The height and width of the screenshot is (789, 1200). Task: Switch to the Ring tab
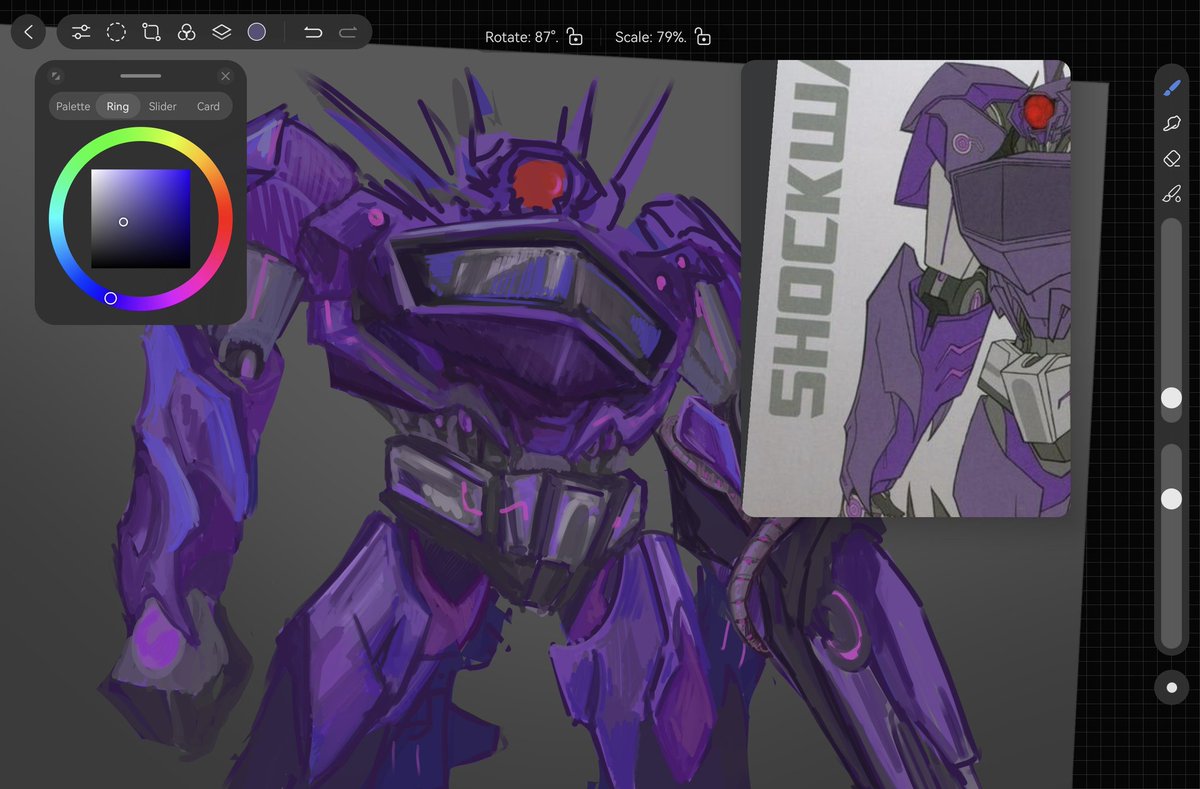pyautogui.click(x=118, y=106)
